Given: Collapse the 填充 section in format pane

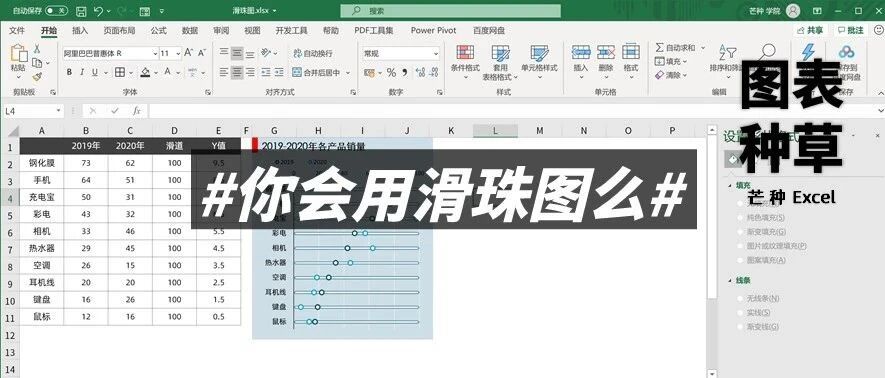Looking at the screenshot, I should [730, 185].
